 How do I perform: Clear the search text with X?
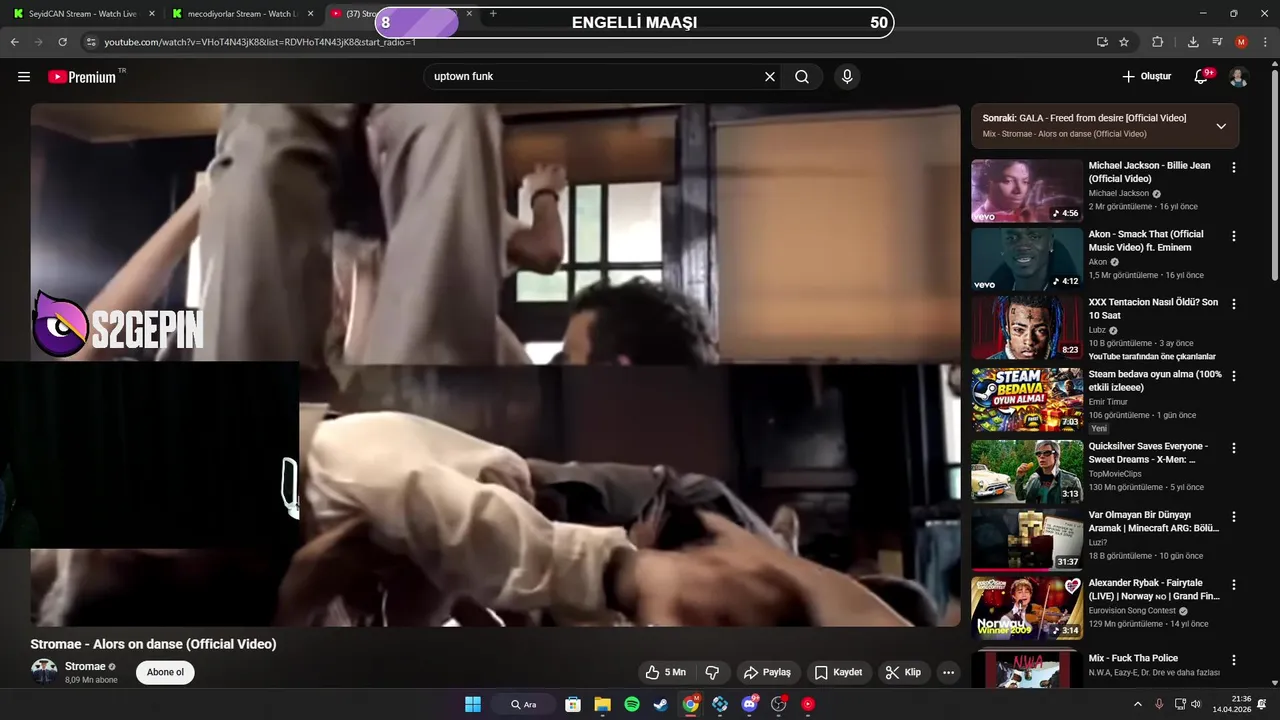coord(770,77)
